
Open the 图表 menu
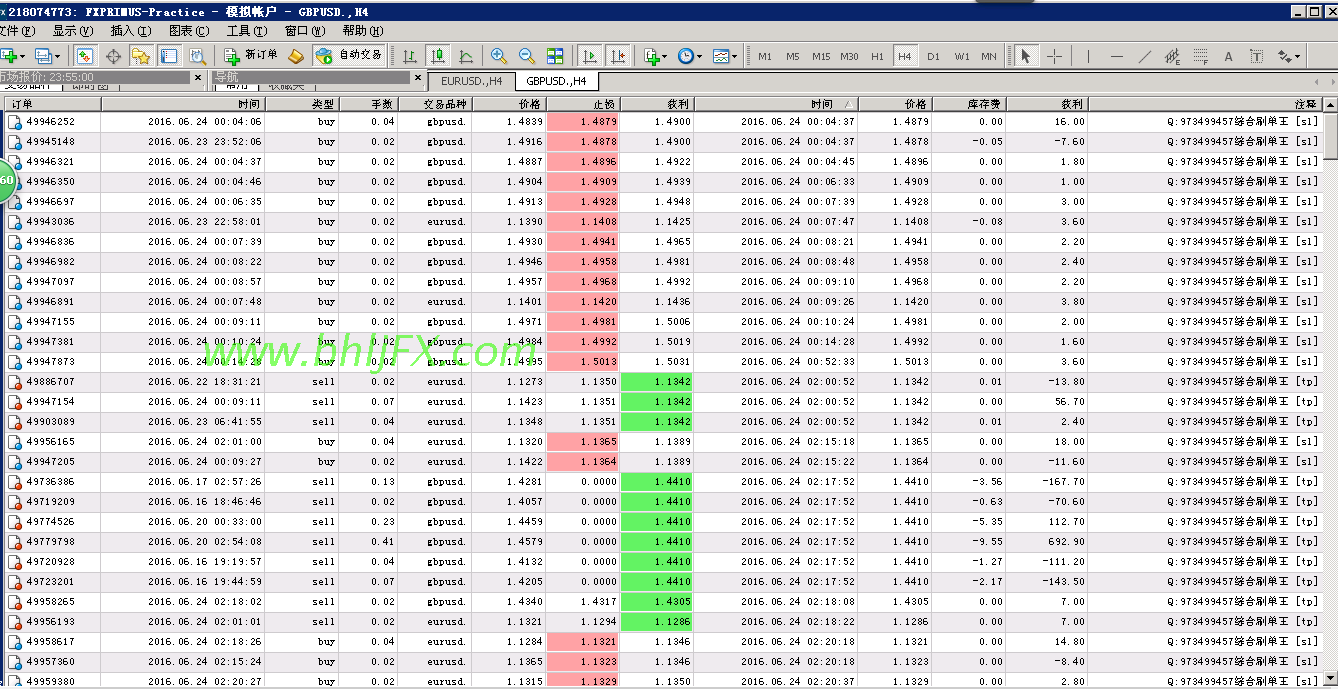click(x=189, y=31)
